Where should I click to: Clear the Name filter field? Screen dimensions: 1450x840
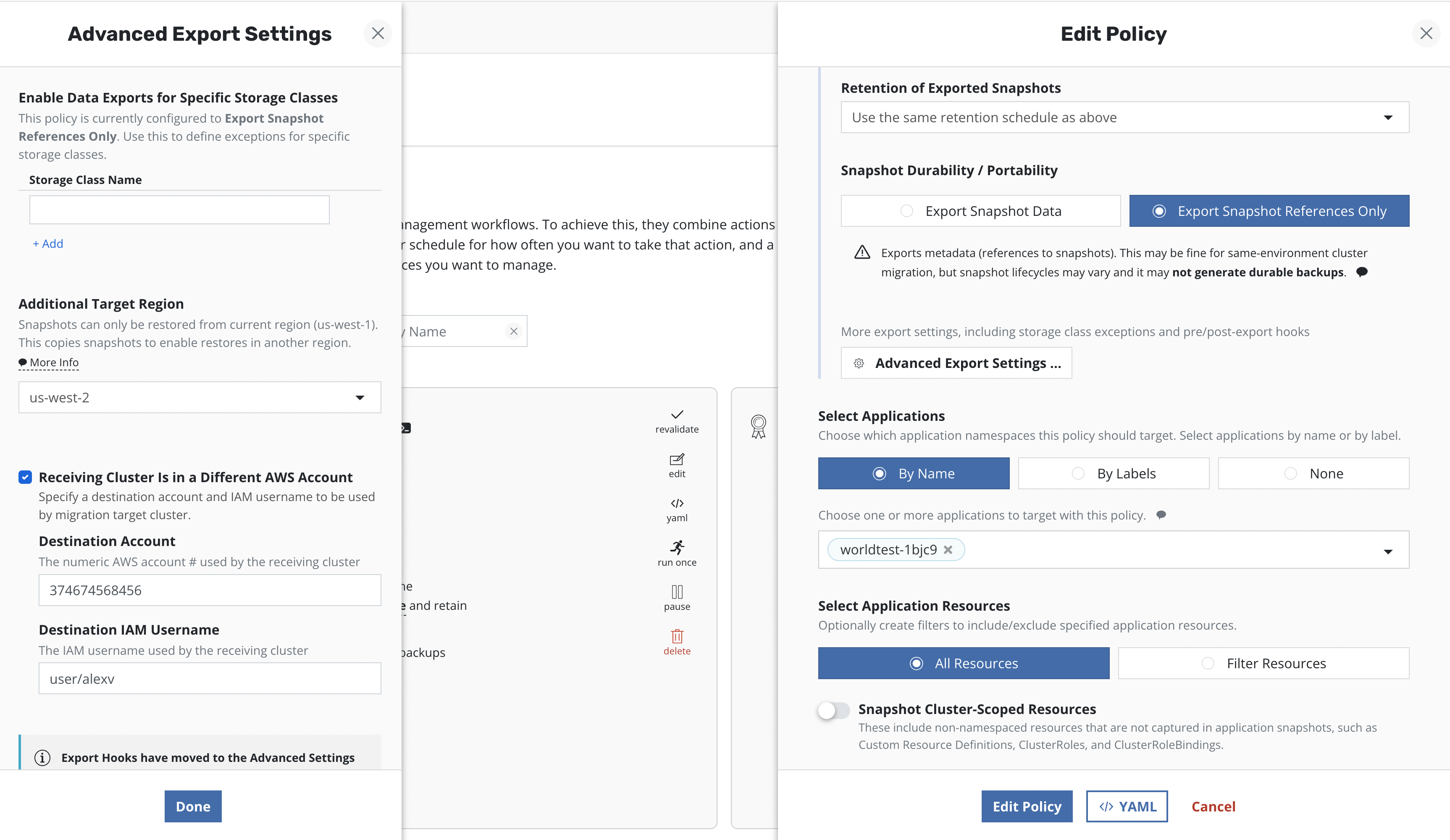(x=514, y=331)
